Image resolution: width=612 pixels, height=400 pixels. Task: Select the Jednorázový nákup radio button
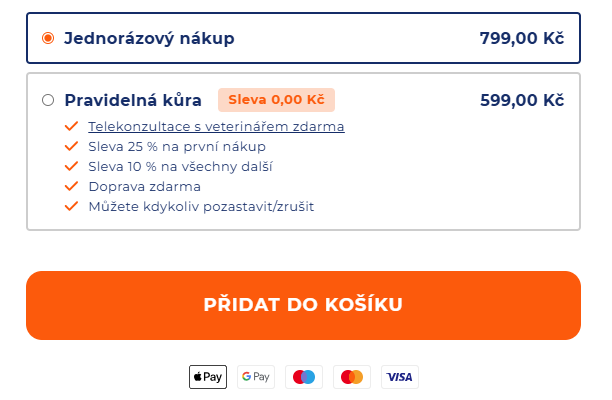point(48,39)
